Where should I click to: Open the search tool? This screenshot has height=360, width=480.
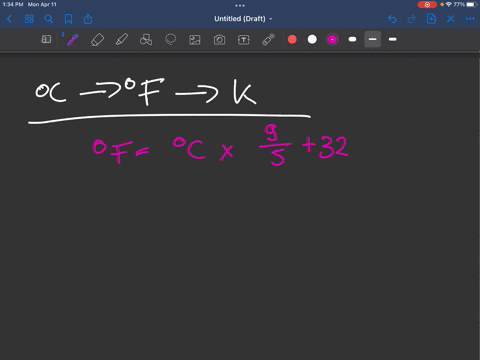(x=49, y=19)
